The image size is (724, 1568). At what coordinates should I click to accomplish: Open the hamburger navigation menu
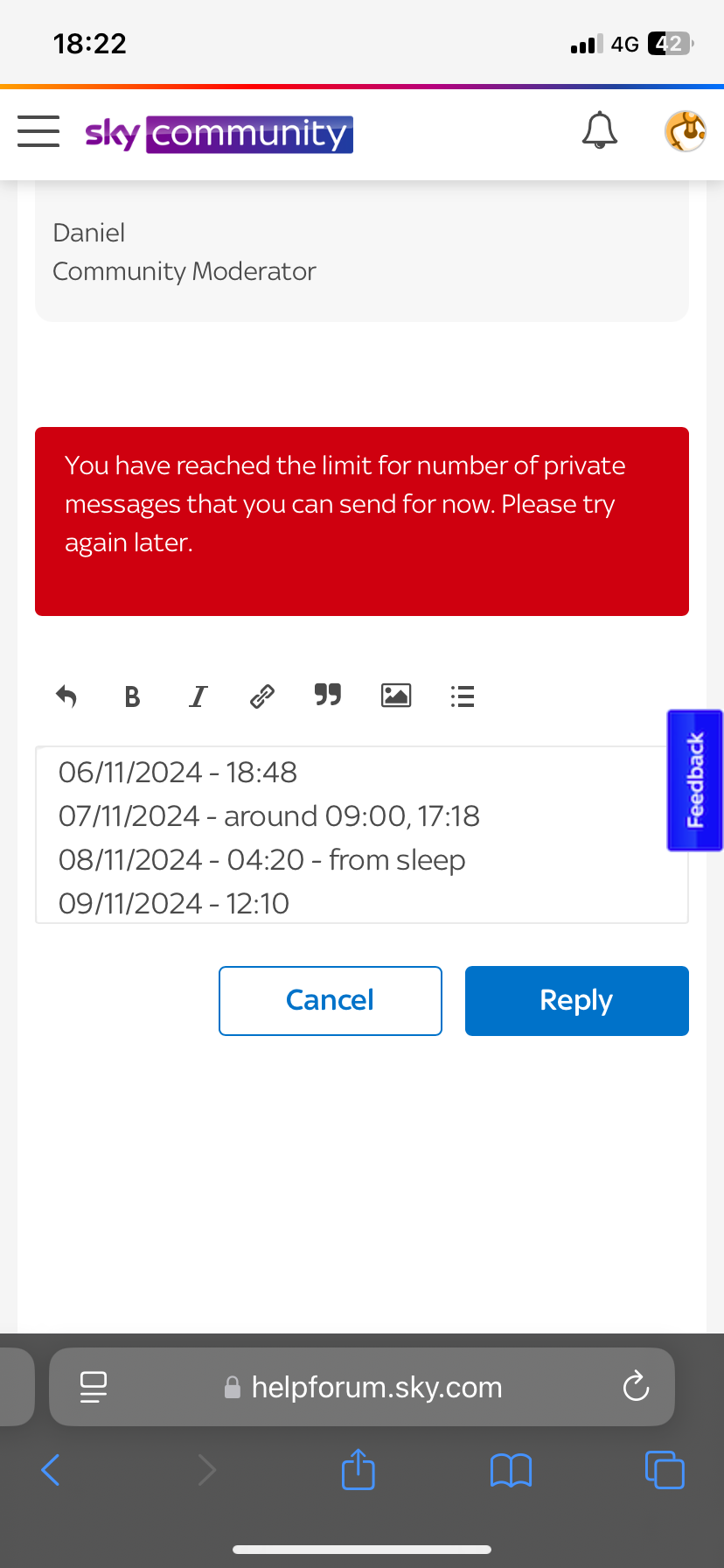coord(38,131)
